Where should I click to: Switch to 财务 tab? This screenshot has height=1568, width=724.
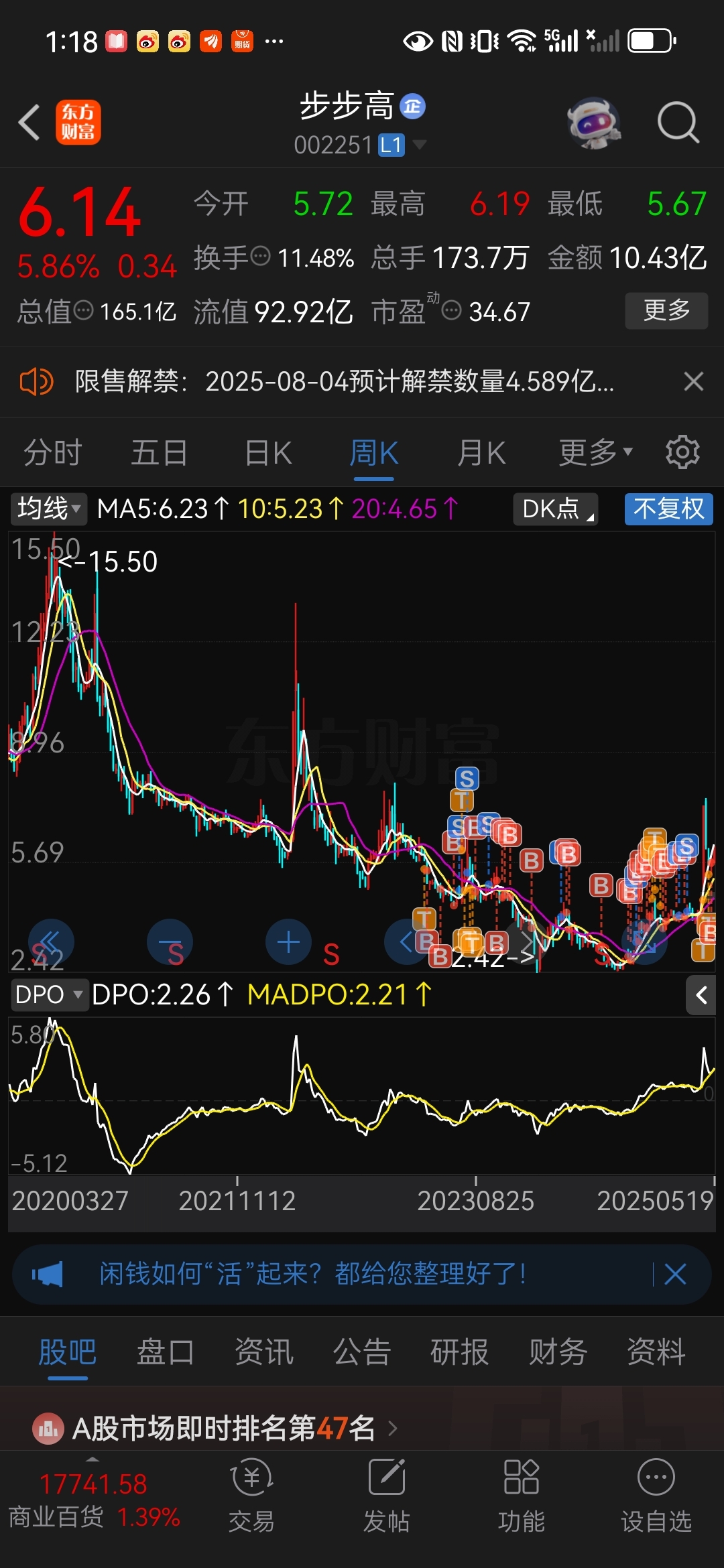558,1352
